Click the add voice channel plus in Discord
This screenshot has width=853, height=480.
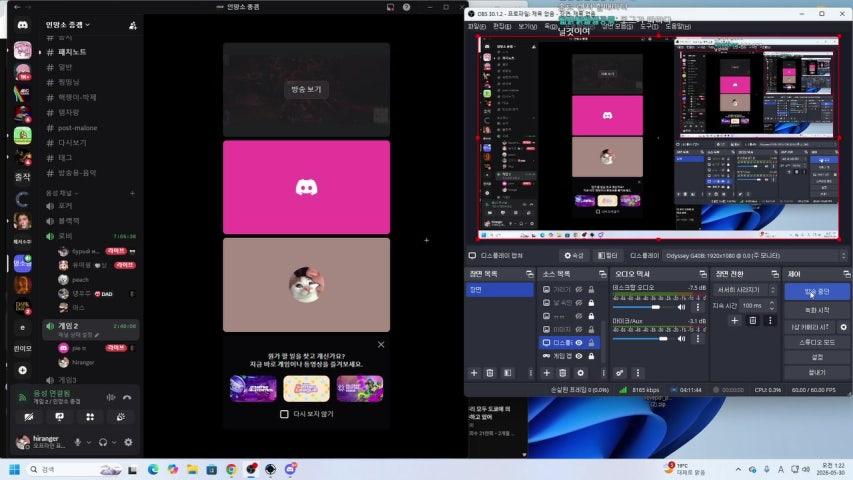click(132, 193)
